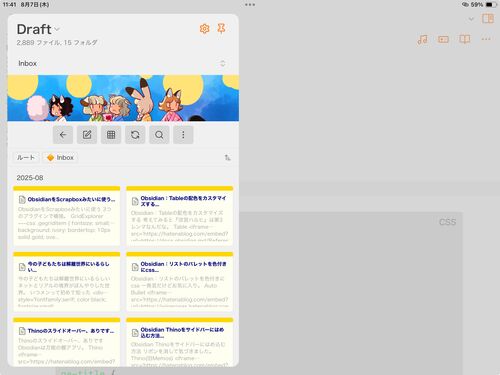Viewport: 500px width, 375px height.
Task: Open search with magnifier icon
Action: [x=159, y=135]
